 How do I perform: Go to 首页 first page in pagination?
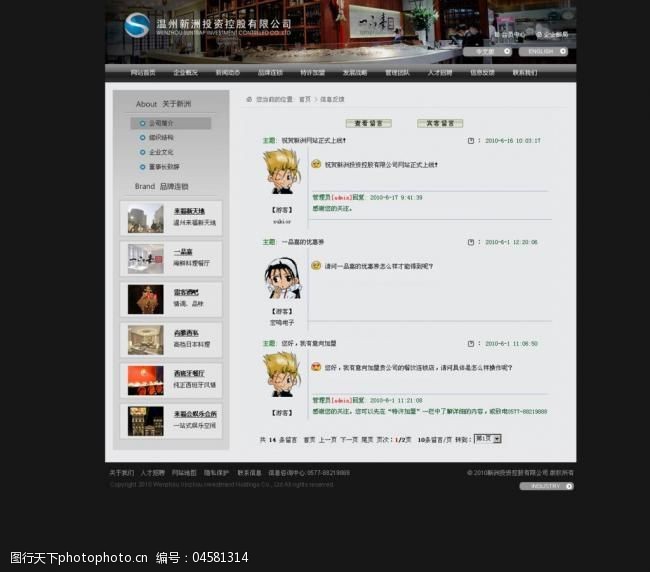309,440
